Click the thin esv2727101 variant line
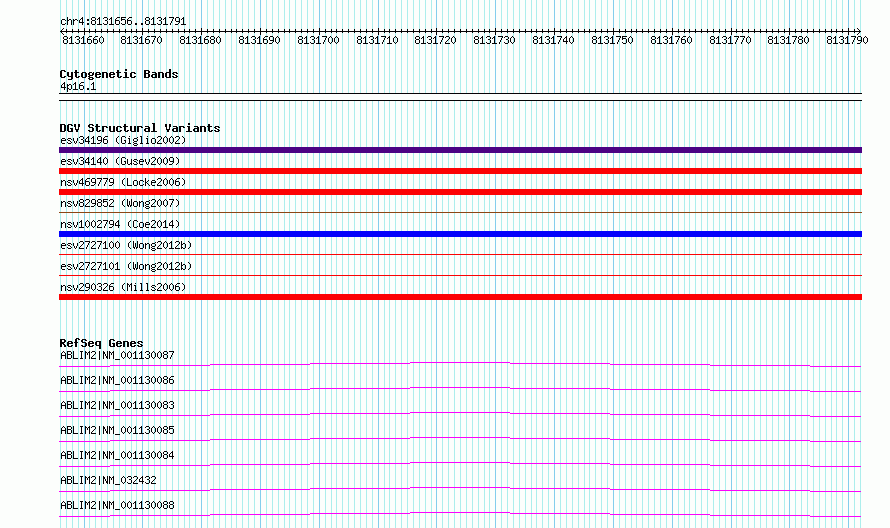 click(x=460, y=275)
